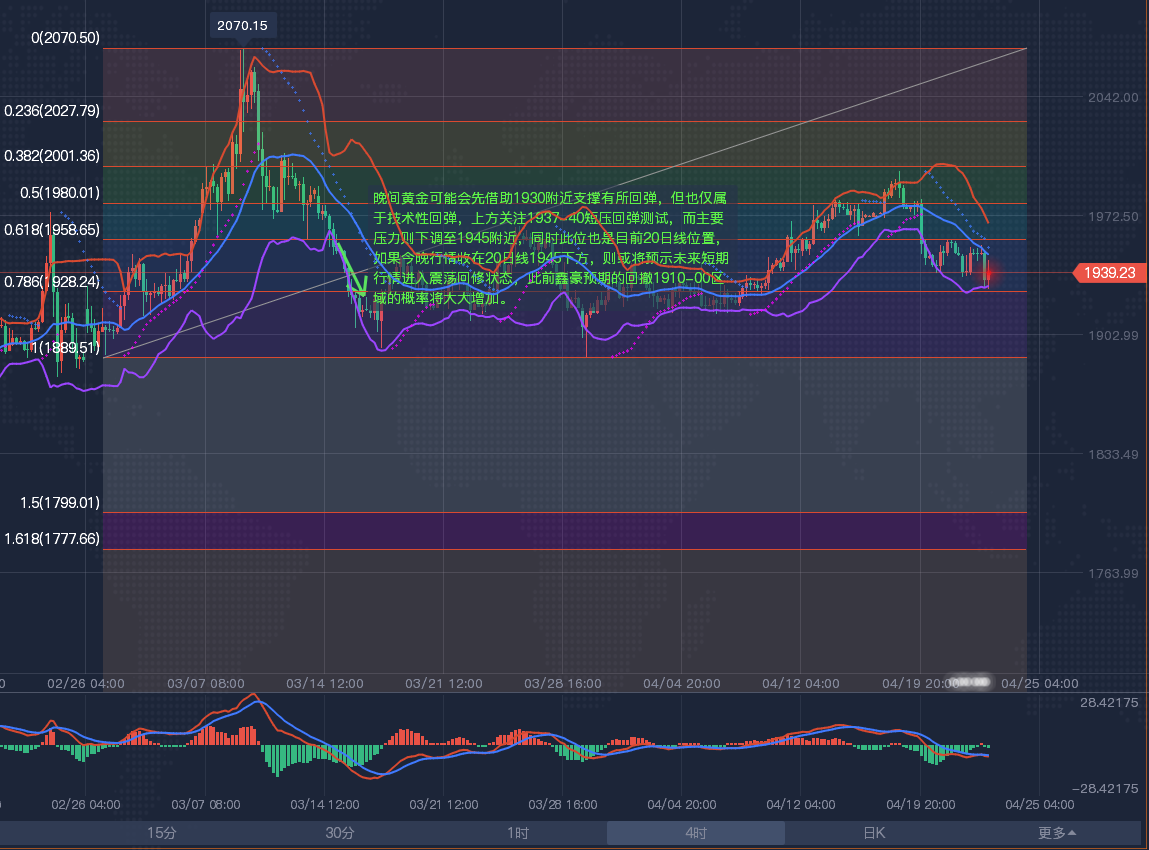Viewport: 1149px width, 850px height.
Task: Click the 0.618(1958.65) retracement label
Action: (x=52, y=229)
